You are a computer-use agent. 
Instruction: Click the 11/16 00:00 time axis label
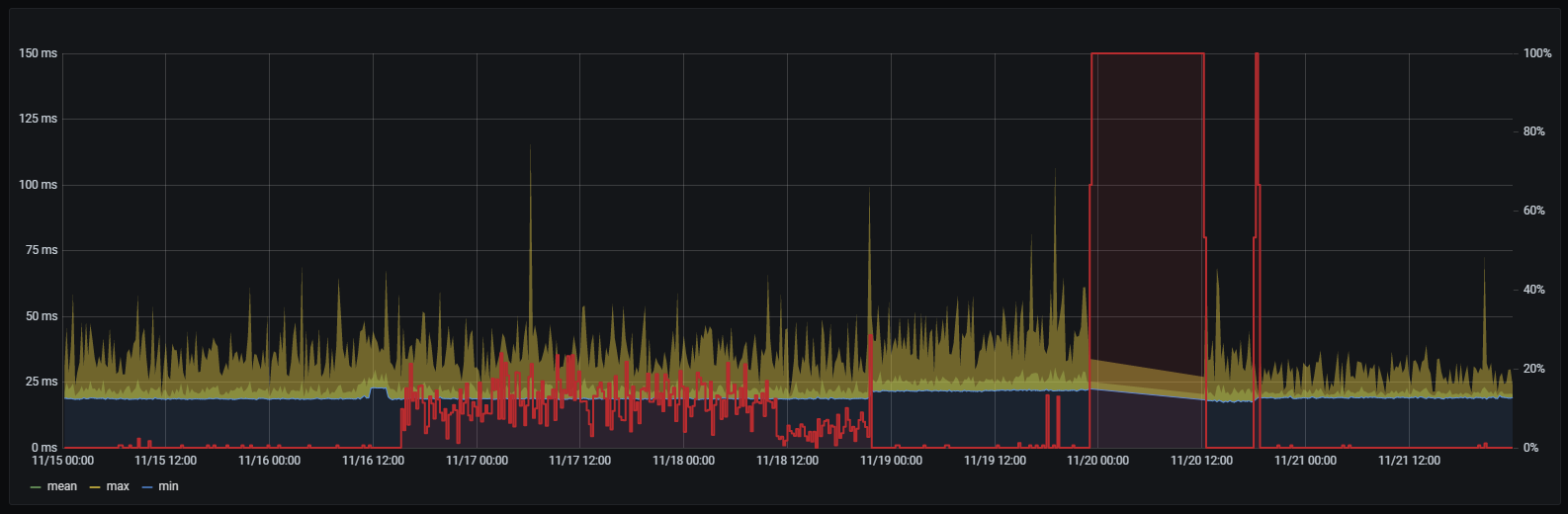pyautogui.click(x=270, y=461)
